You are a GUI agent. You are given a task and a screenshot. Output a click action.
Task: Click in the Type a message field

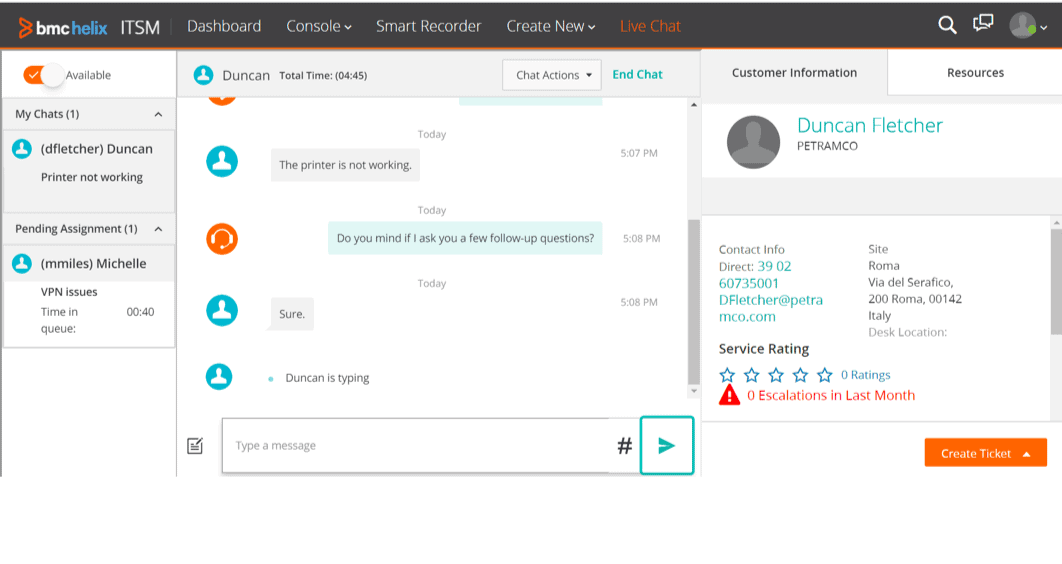click(x=416, y=445)
